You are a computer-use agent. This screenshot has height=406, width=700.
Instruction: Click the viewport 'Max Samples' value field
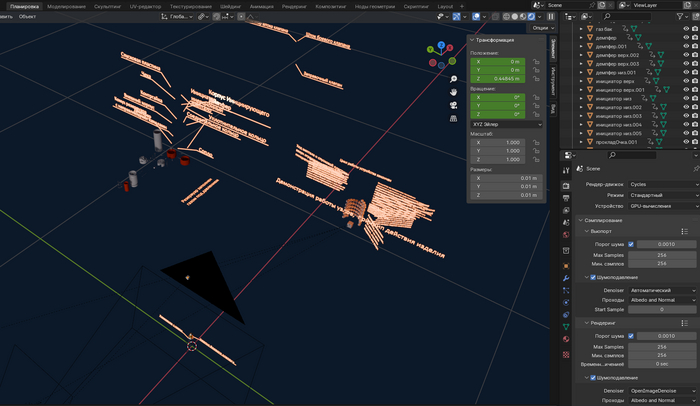click(661, 254)
